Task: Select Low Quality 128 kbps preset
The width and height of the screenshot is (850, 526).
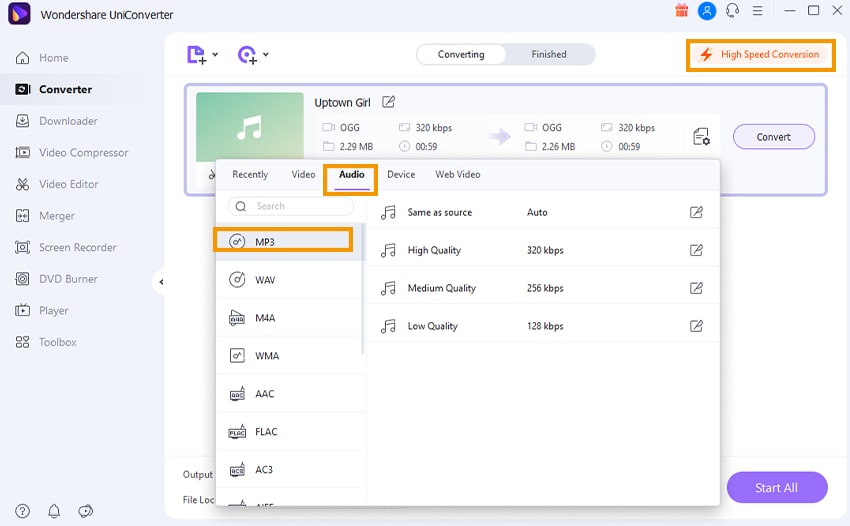Action: click(x=543, y=326)
